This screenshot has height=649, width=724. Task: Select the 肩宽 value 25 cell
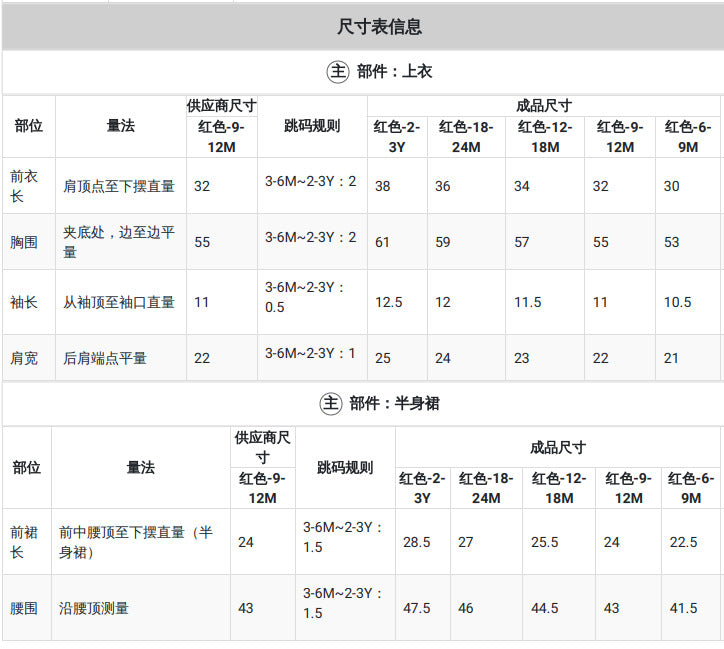397,358
